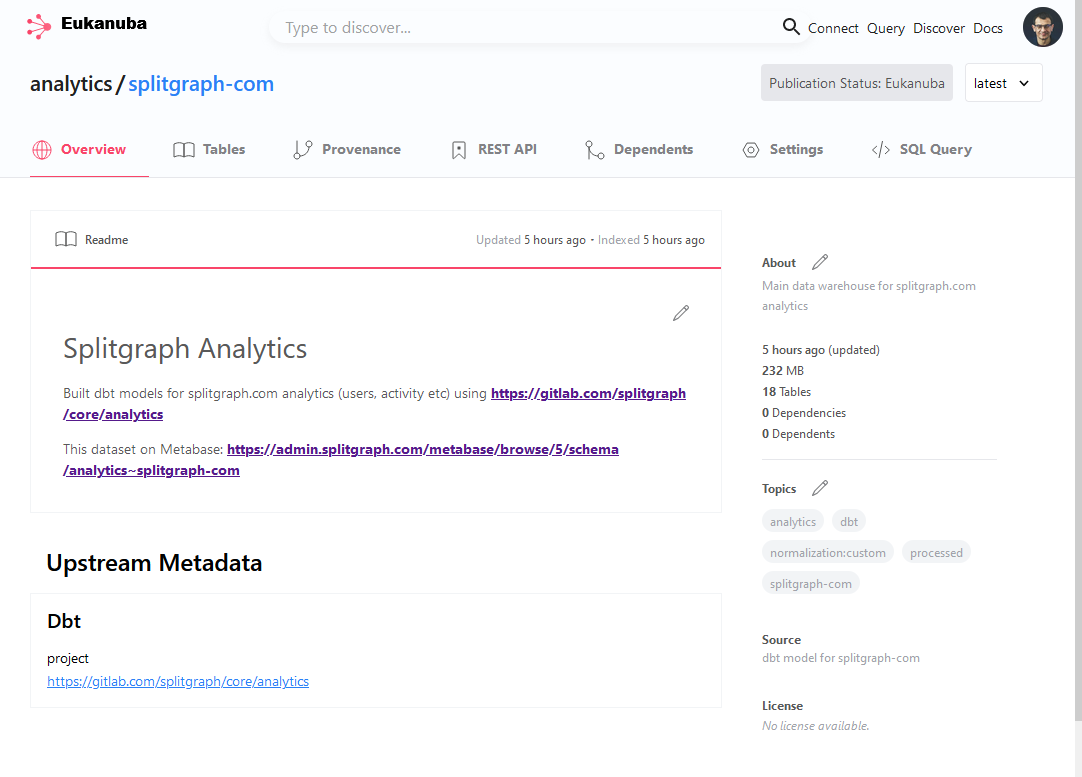Click the Provenance branch icon

point(302,150)
